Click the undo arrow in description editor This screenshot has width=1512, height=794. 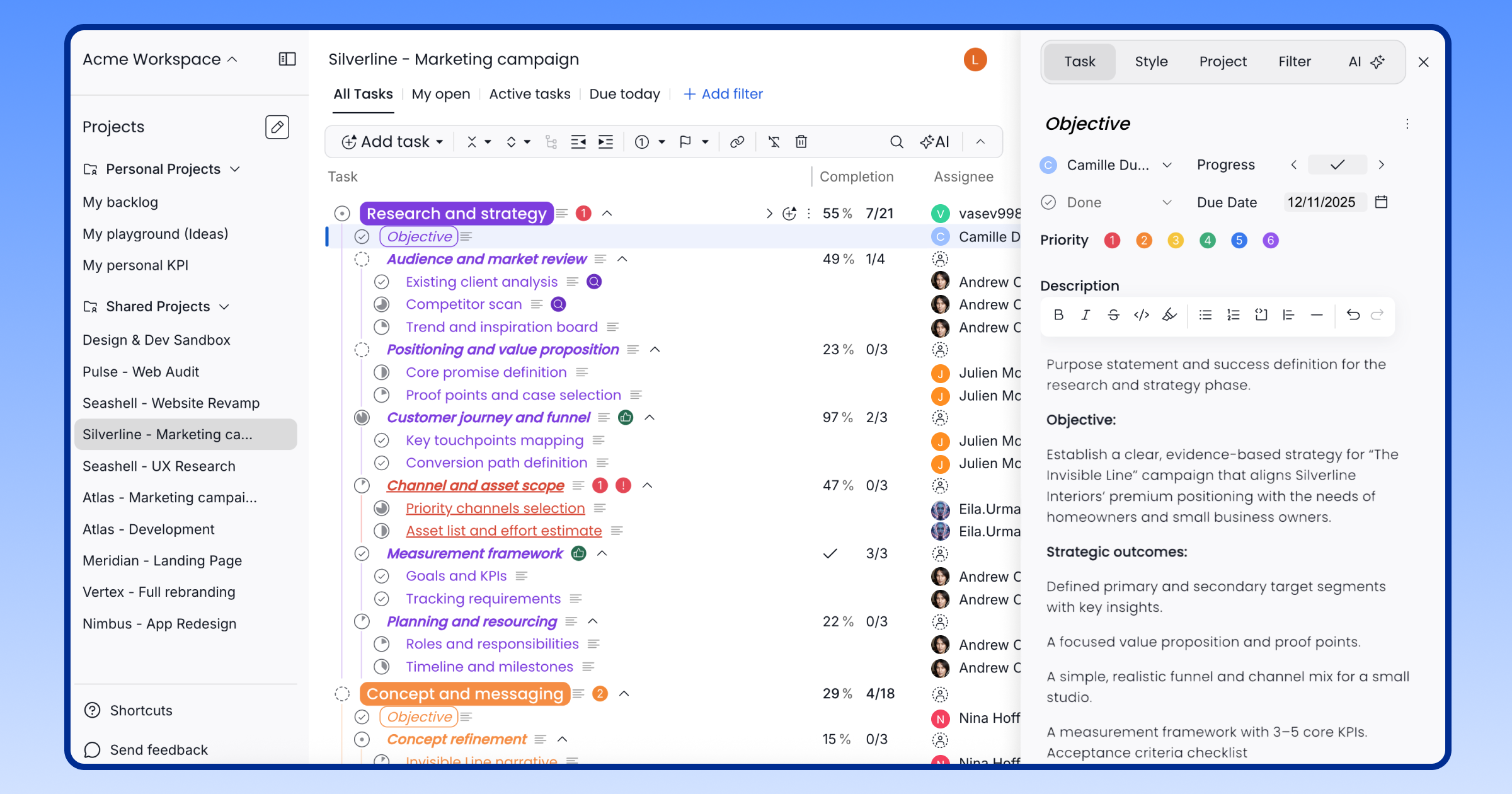1353,315
